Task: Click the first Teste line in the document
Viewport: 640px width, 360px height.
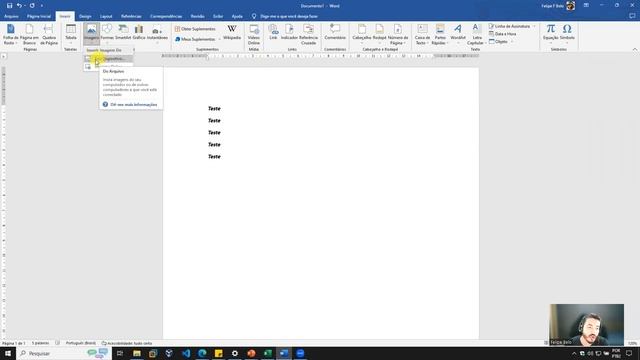Action: pyautogui.click(x=214, y=109)
